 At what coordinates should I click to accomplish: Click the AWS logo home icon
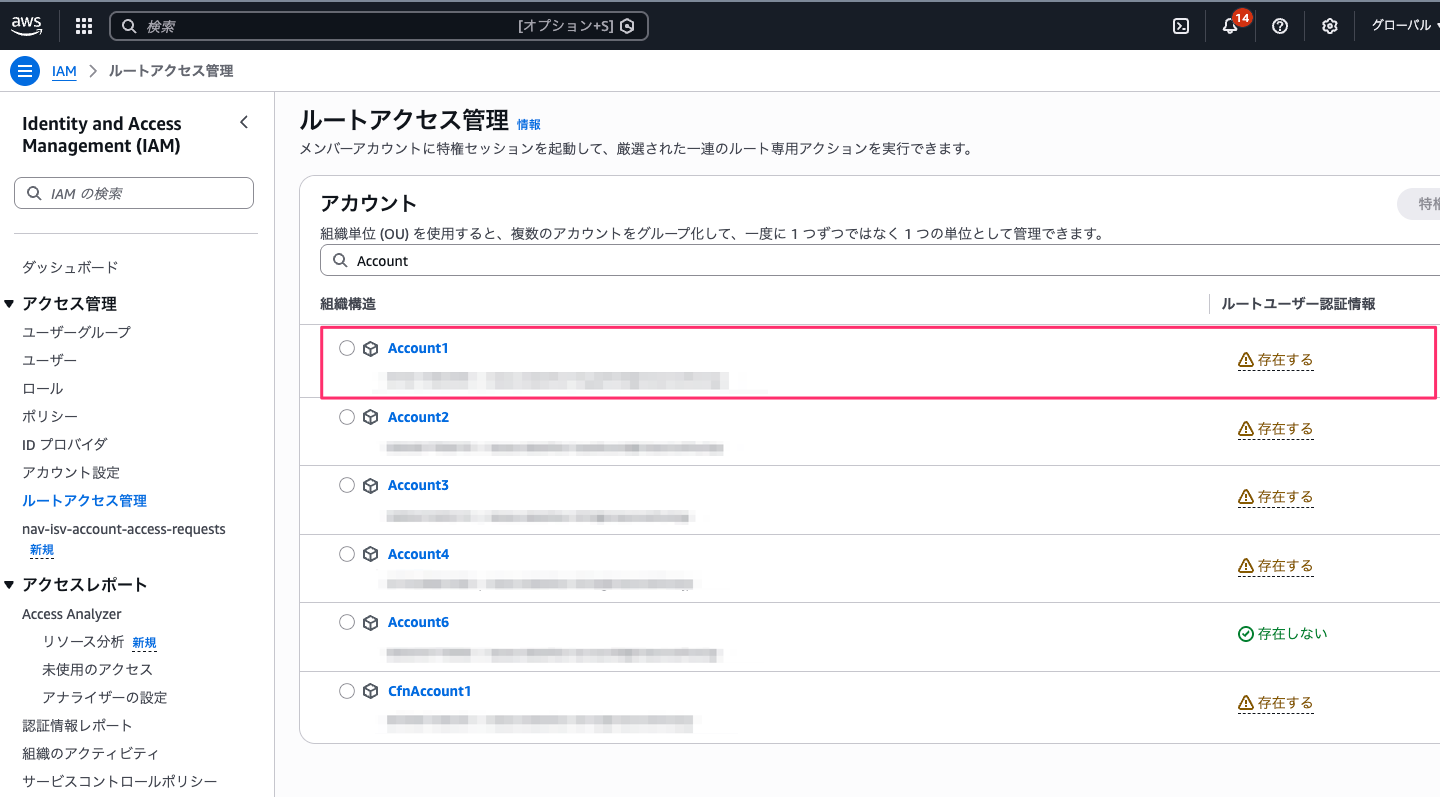click(27, 26)
